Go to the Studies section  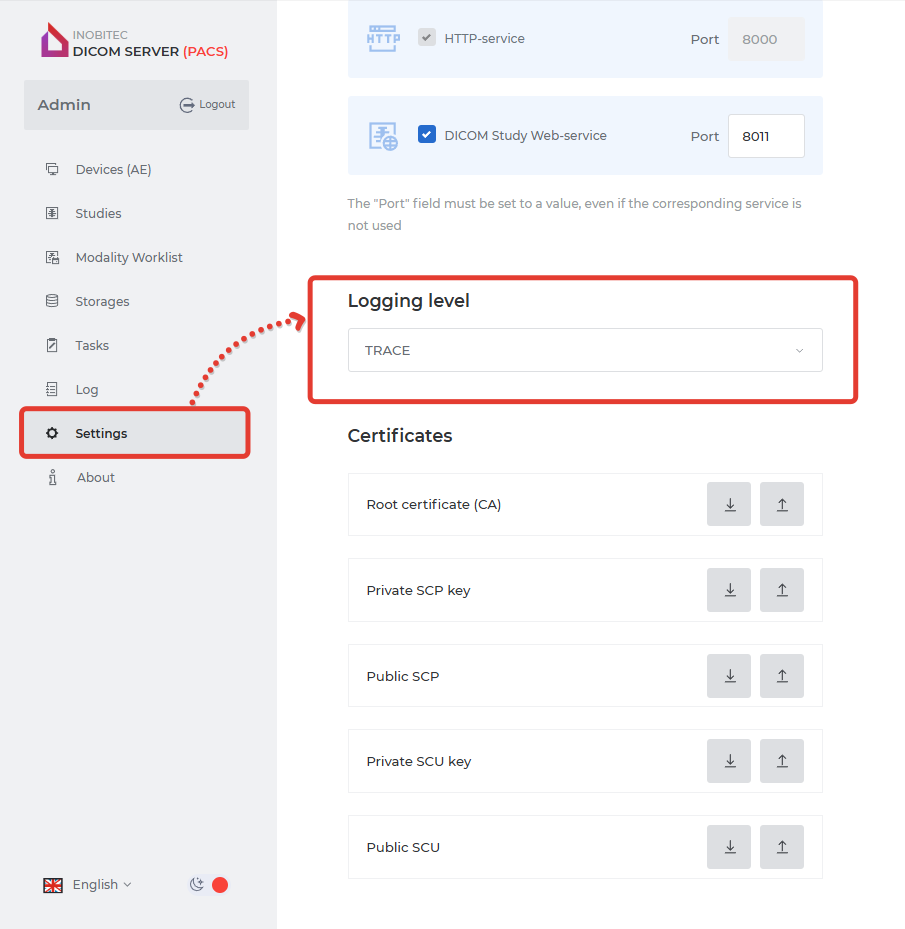click(98, 214)
